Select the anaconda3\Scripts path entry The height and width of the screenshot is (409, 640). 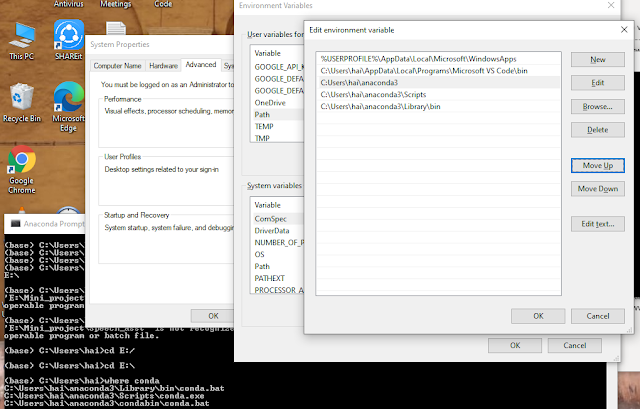438,94
